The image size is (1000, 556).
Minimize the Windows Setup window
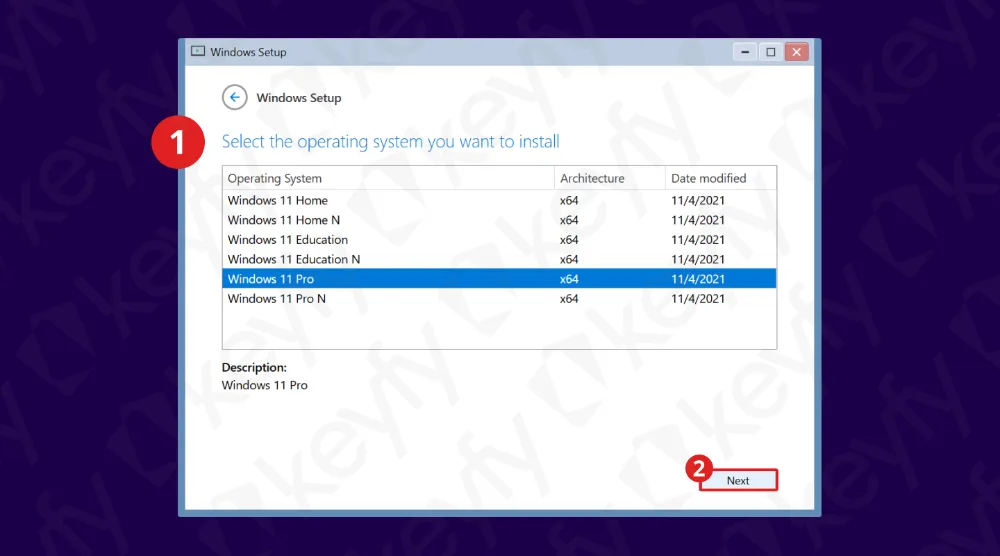click(745, 52)
